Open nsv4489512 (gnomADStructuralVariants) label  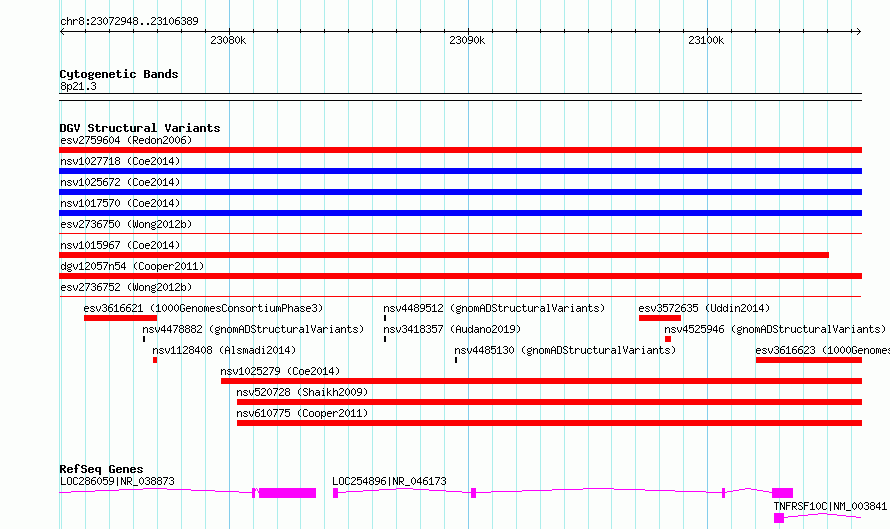point(494,308)
